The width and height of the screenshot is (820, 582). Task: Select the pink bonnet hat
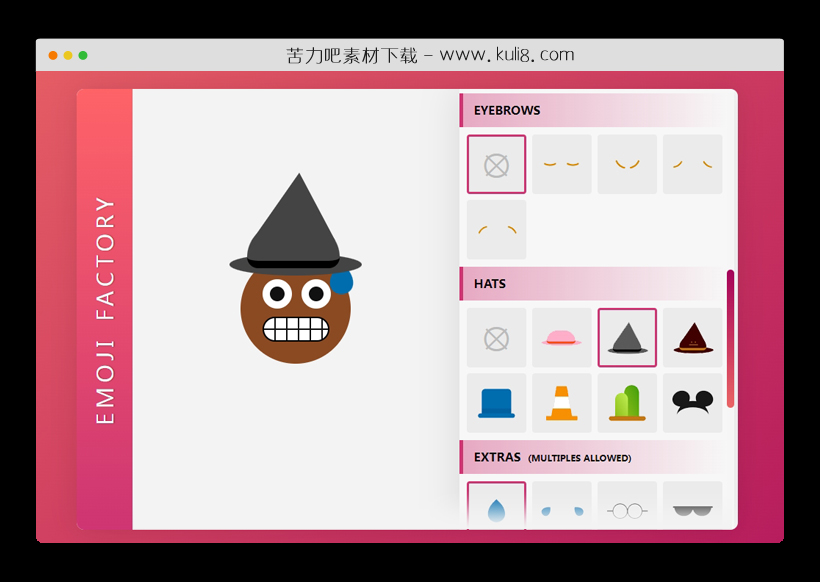tap(561, 337)
